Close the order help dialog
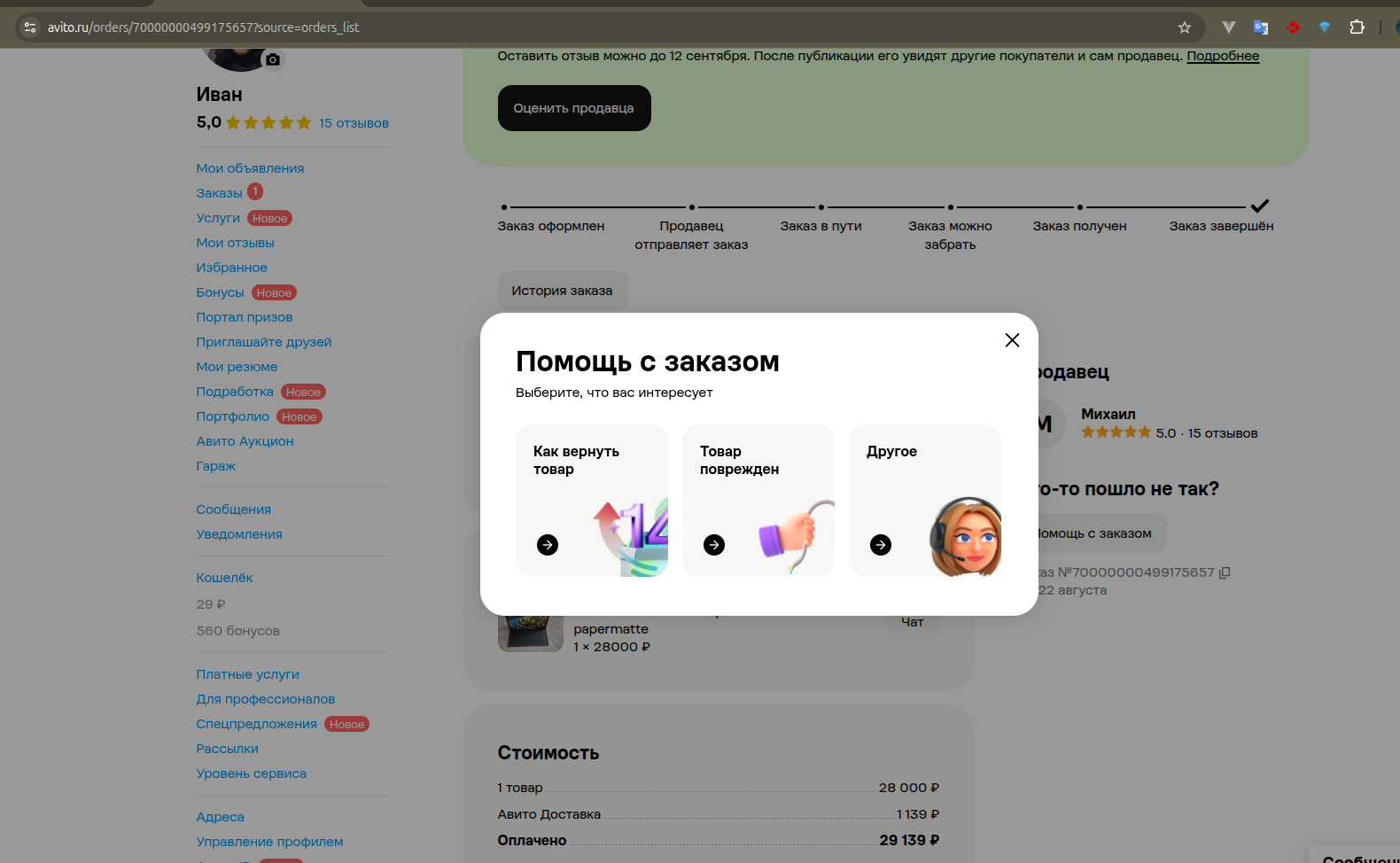Screen dimensions: 1400x863 pyautogui.click(x=1012, y=340)
